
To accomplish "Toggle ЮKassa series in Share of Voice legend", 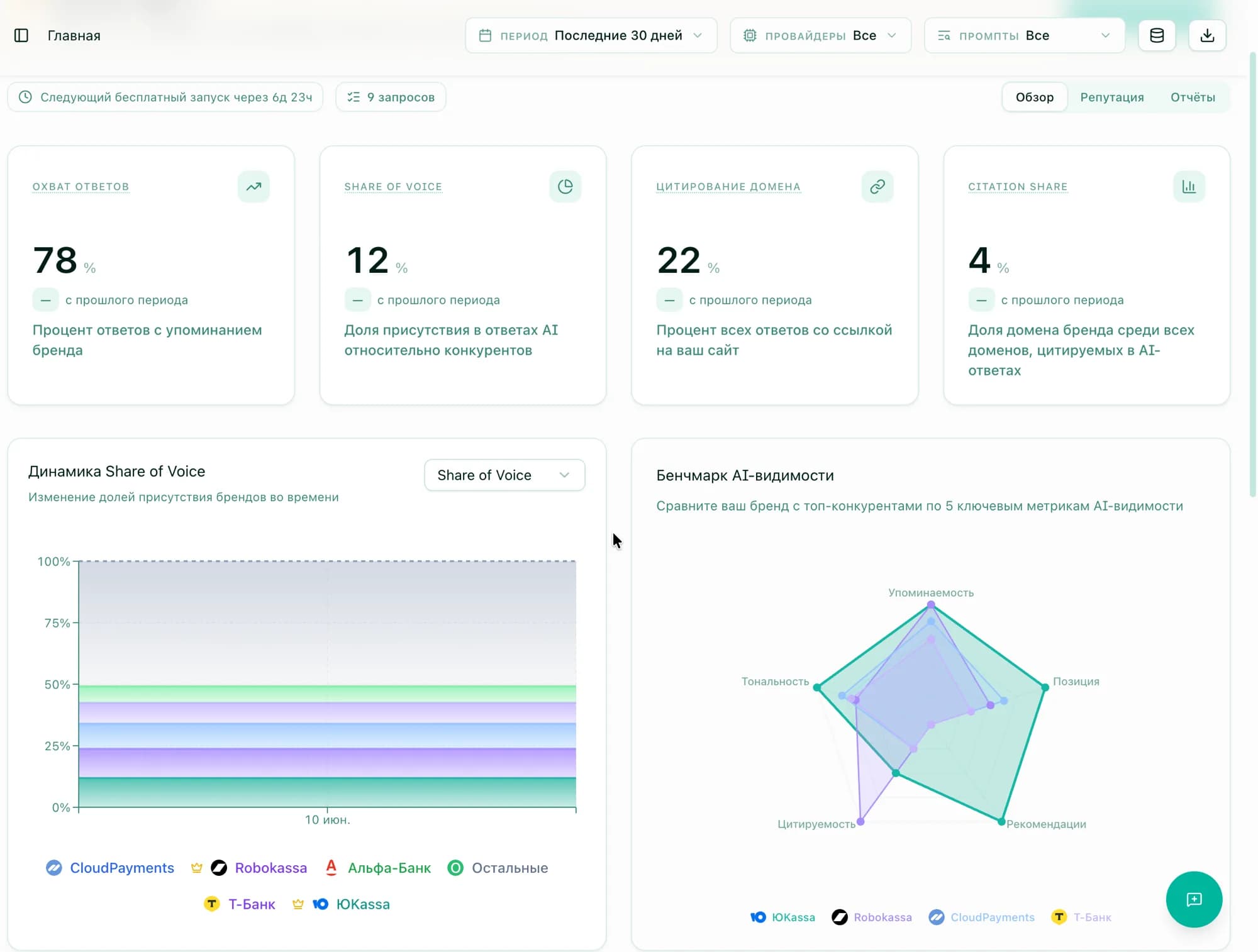I will (341, 904).
